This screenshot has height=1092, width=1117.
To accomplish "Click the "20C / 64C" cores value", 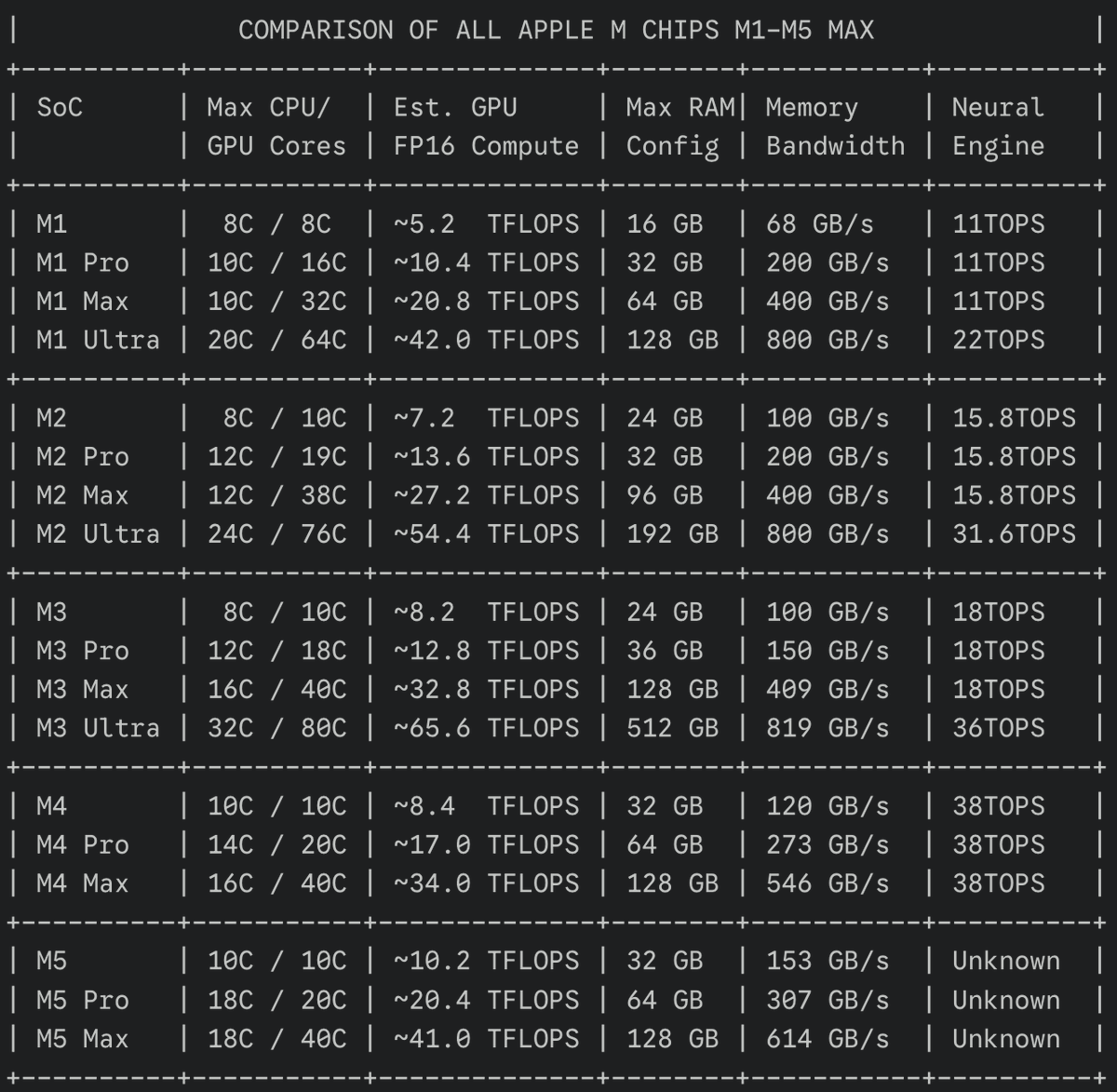I will 276,340.
